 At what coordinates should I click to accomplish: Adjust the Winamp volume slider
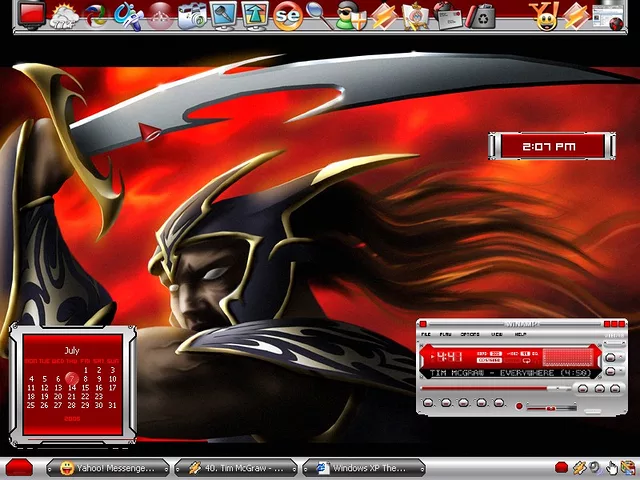[x=550, y=407]
